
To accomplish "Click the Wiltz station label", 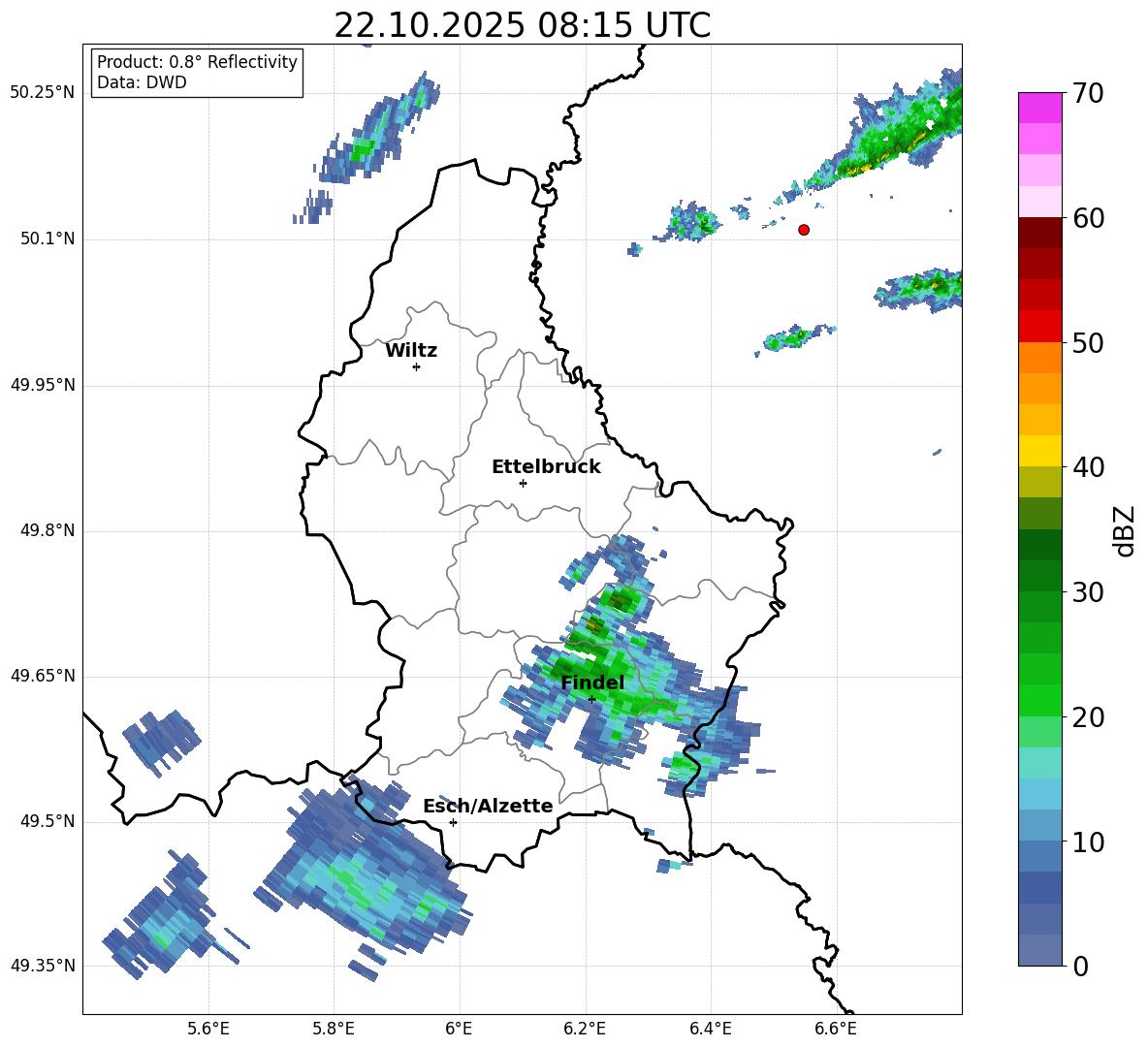I will coord(411,351).
